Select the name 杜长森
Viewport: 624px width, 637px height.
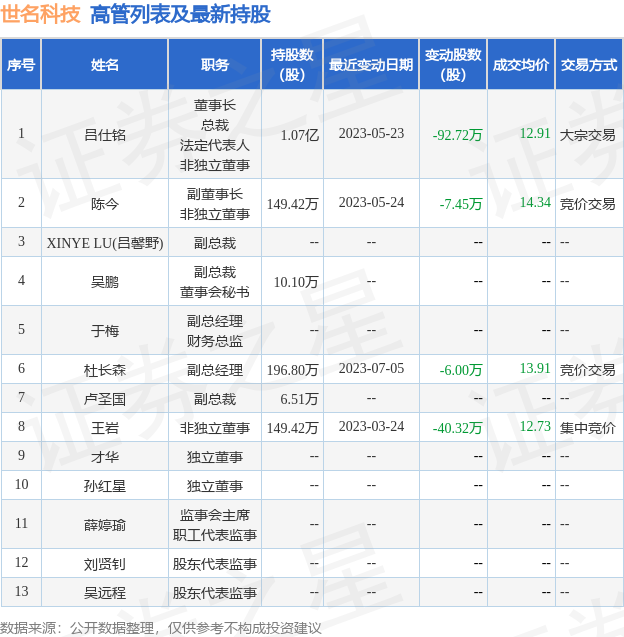click(105, 370)
